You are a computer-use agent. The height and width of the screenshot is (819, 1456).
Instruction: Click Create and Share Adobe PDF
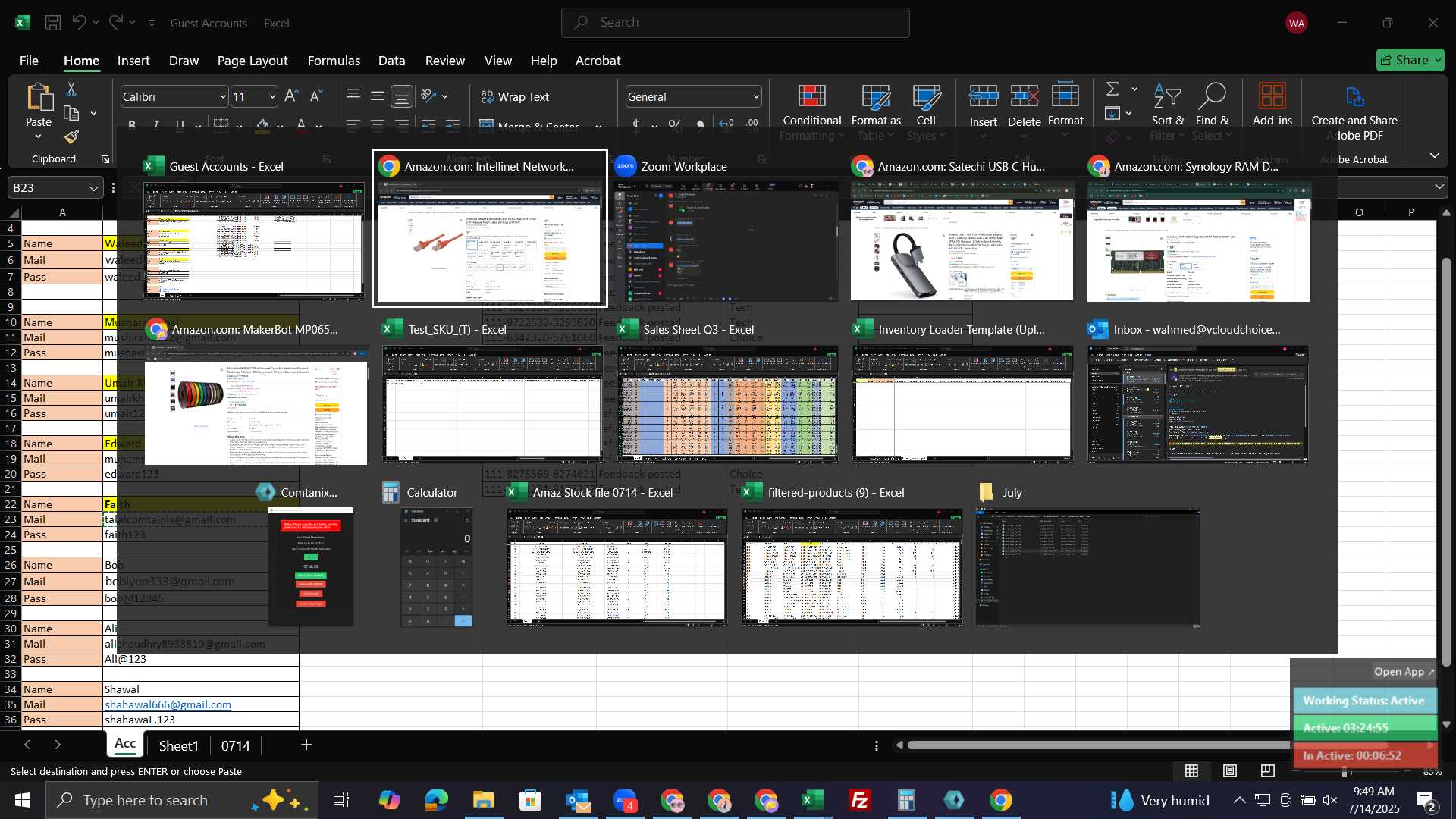click(x=1354, y=112)
